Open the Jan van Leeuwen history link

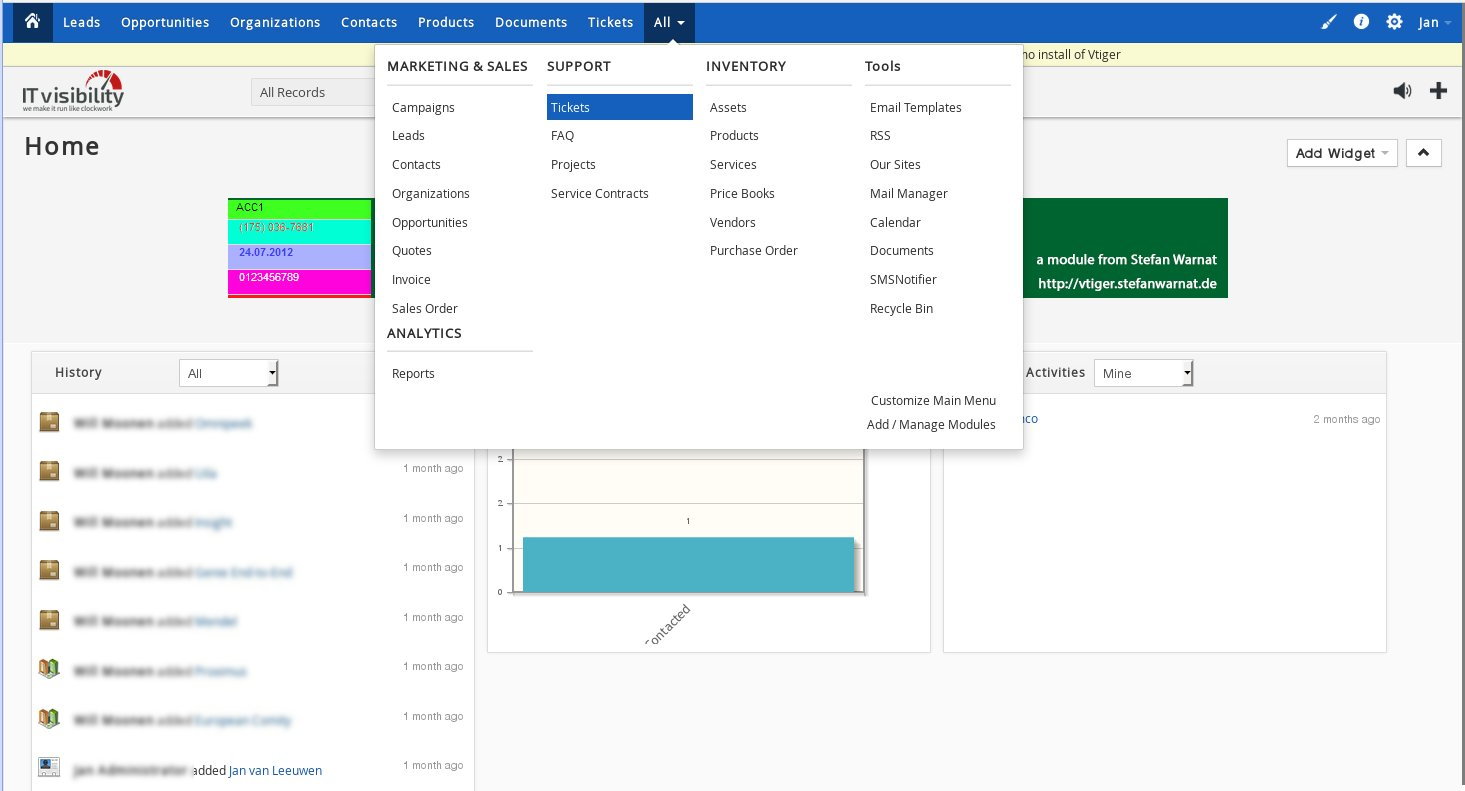click(275, 770)
